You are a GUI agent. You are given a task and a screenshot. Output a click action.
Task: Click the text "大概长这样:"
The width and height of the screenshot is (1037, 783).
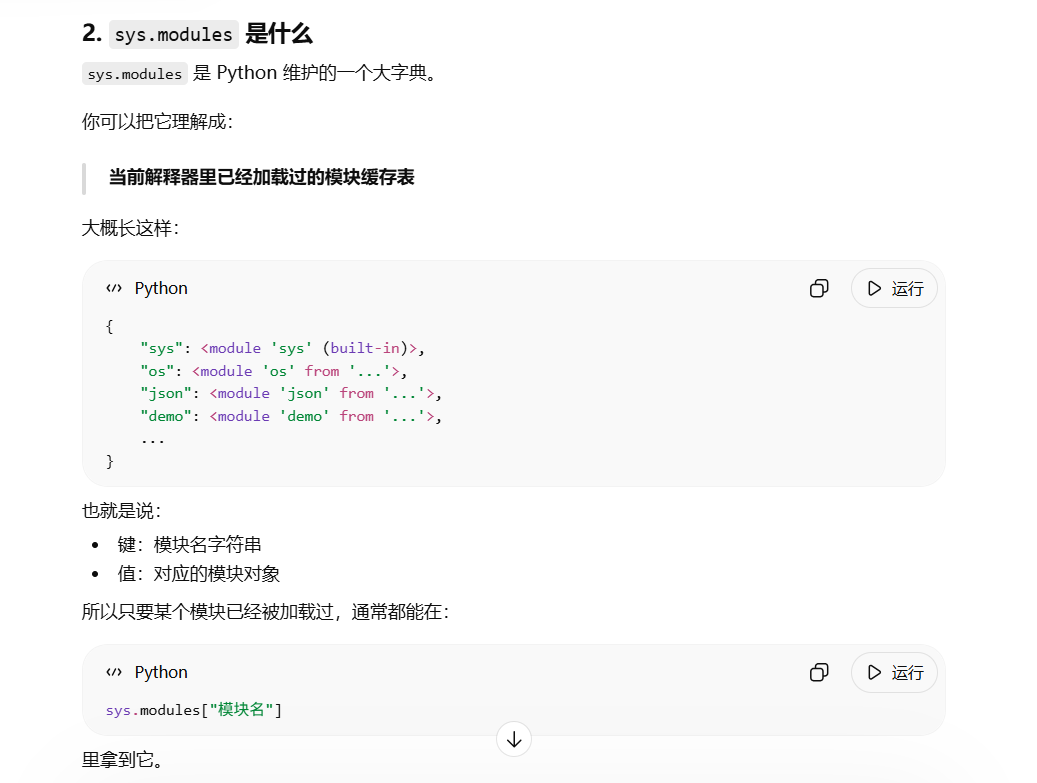point(130,228)
